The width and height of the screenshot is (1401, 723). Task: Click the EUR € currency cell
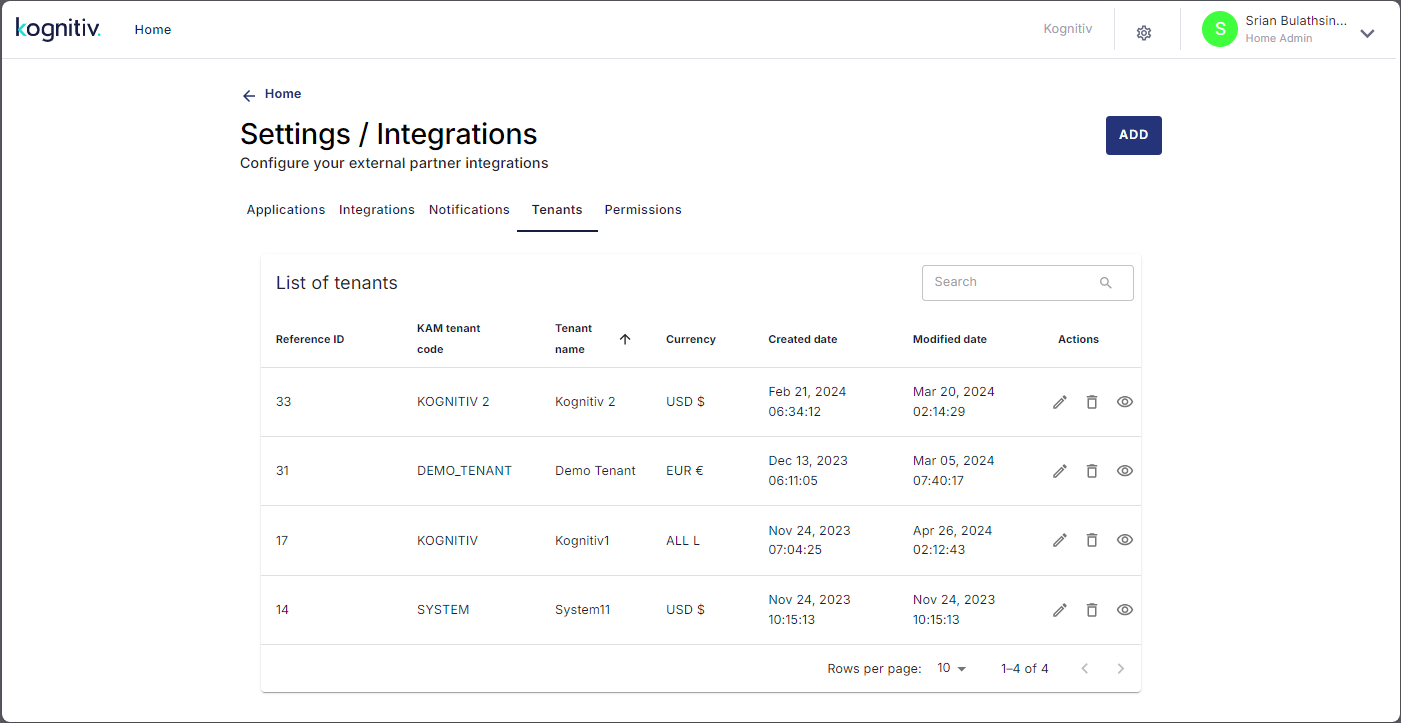click(684, 471)
